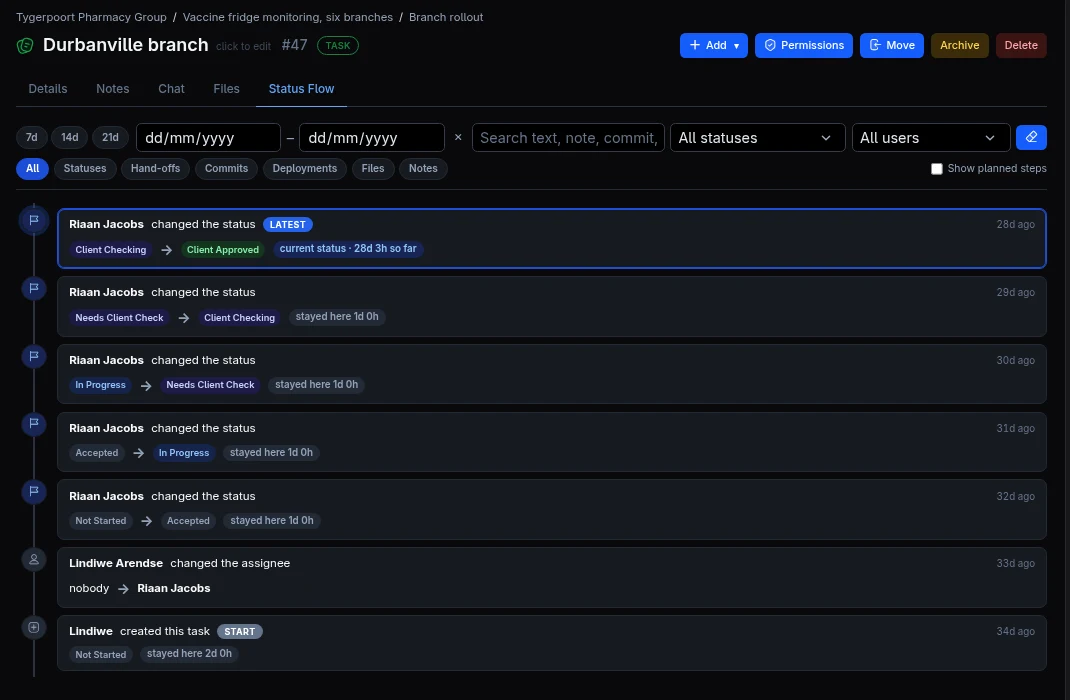Click the 32d ago timestamp
Image resolution: width=1070 pixels, height=700 pixels.
tap(1015, 496)
